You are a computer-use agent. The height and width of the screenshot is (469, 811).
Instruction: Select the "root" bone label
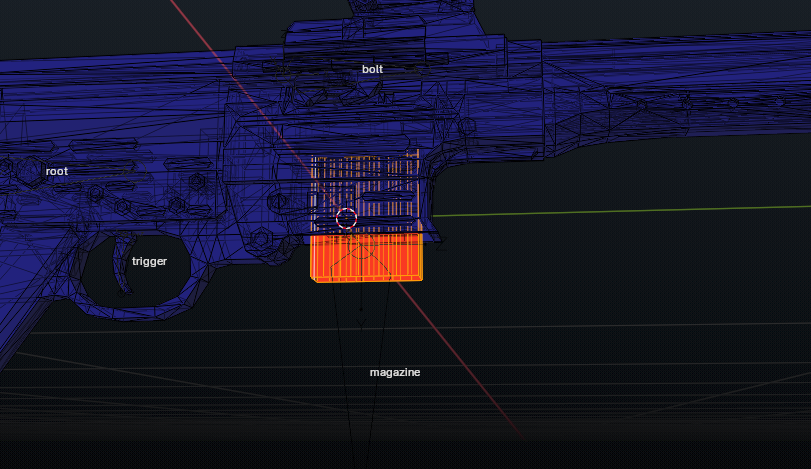click(57, 171)
